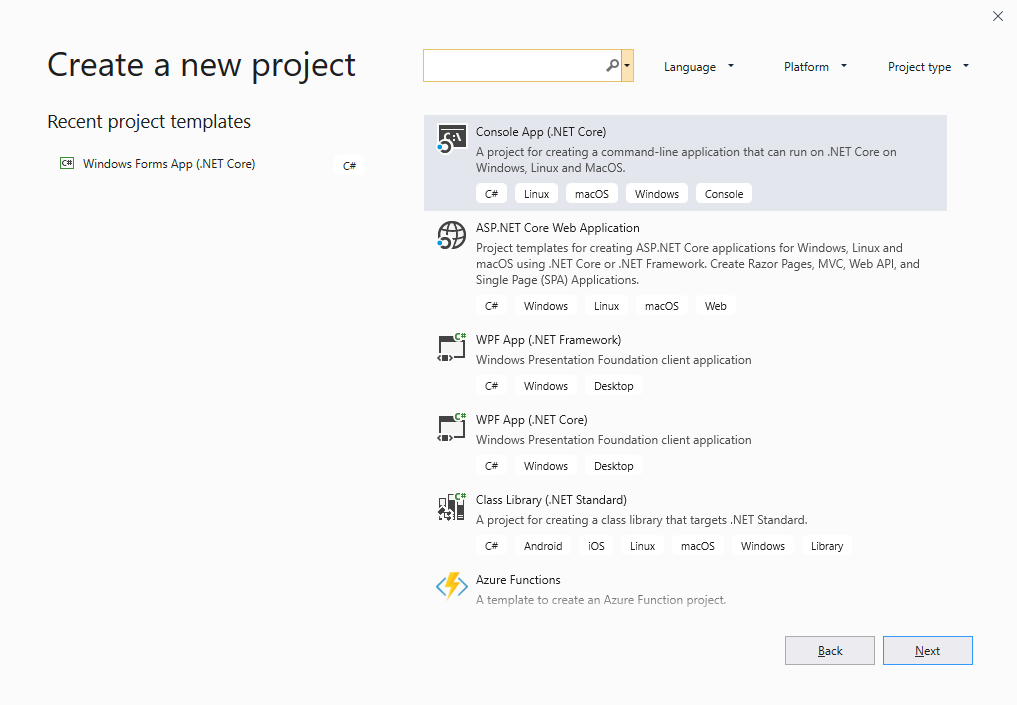1017x705 pixels.
Task: Click the macOS tag under Class Library
Action: pyautogui.click(x=698, y=546)
